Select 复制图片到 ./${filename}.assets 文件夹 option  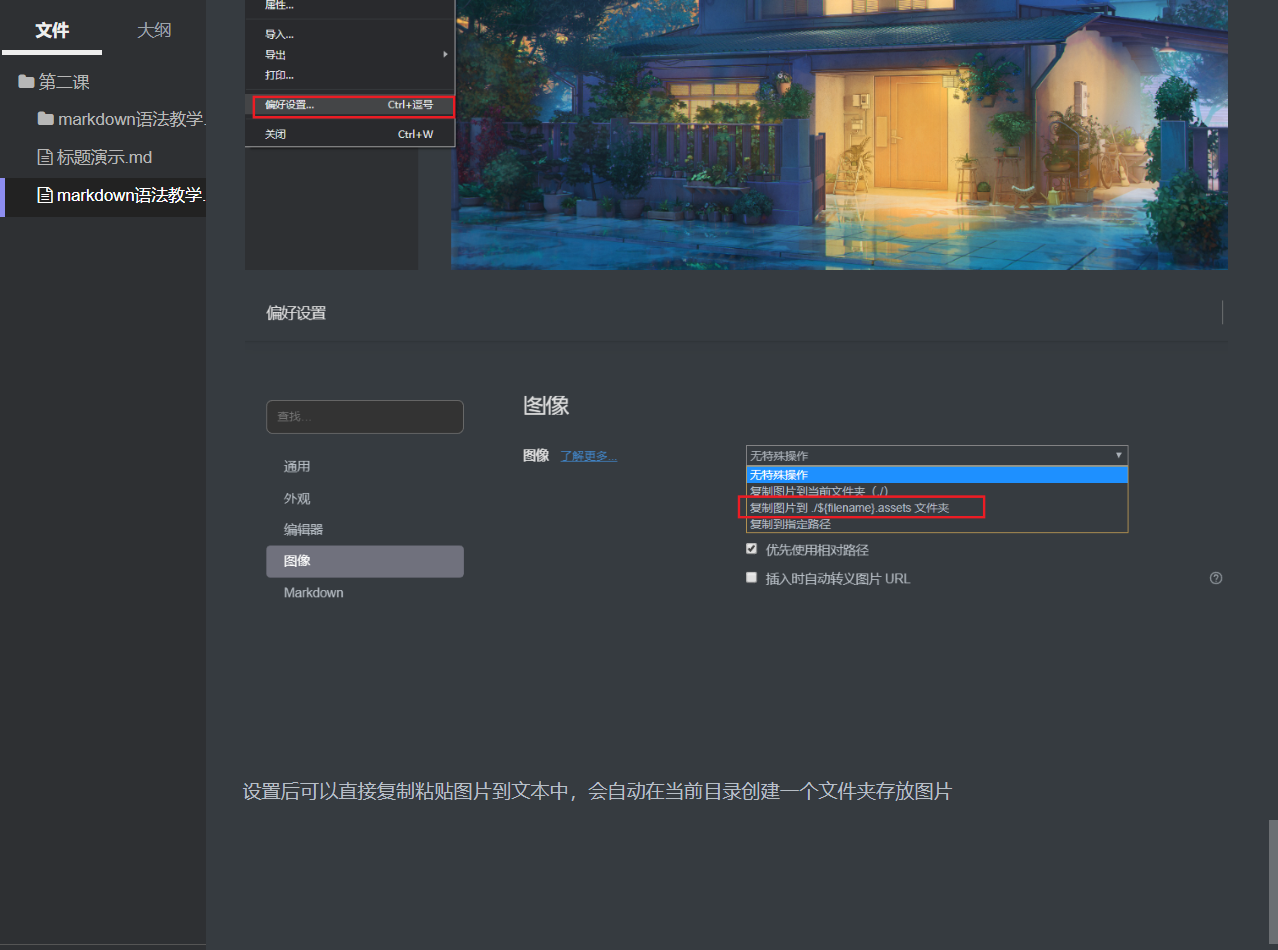click(x=850, y=508)
